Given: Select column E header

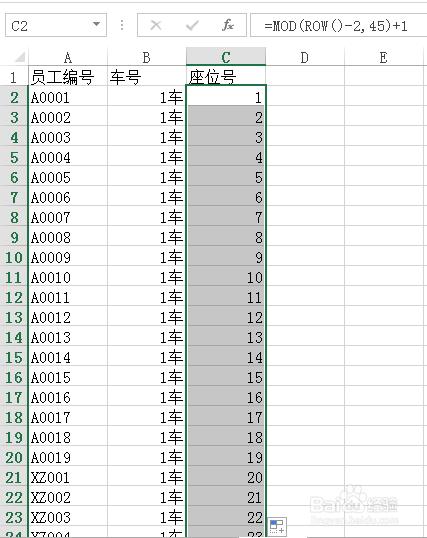Looking at the screenshot, I should 384,57.
